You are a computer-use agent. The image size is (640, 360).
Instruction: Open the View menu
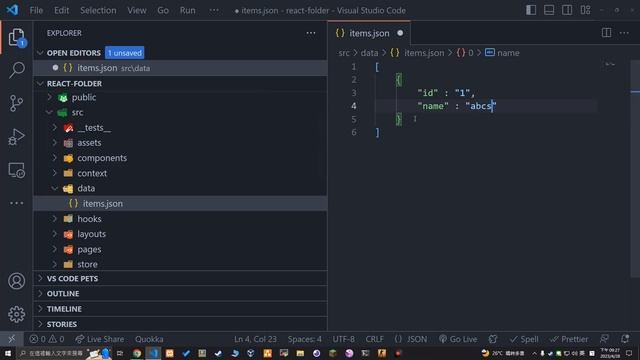pos(137,10)
